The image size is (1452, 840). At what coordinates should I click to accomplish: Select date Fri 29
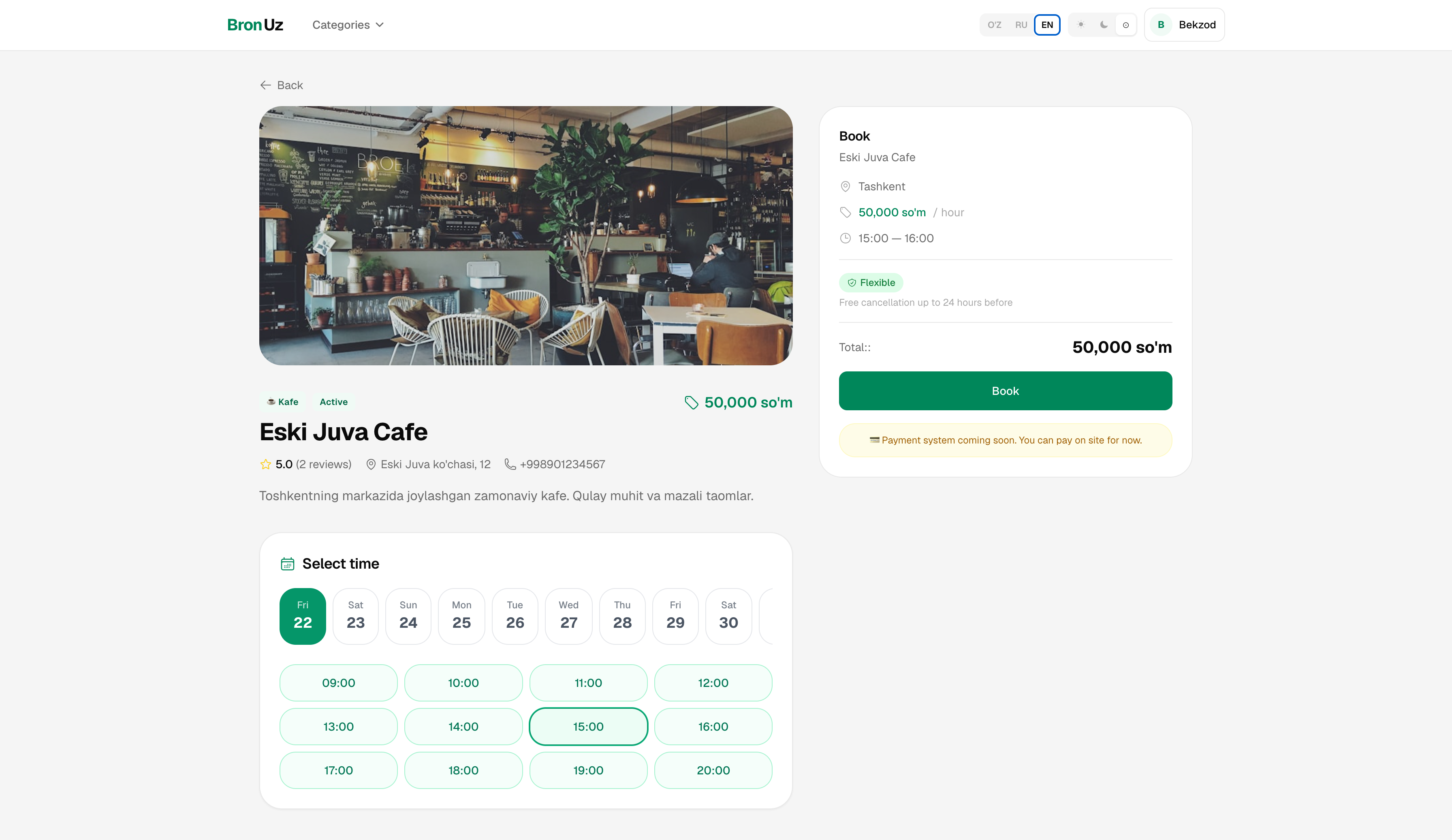click(675, 616)
